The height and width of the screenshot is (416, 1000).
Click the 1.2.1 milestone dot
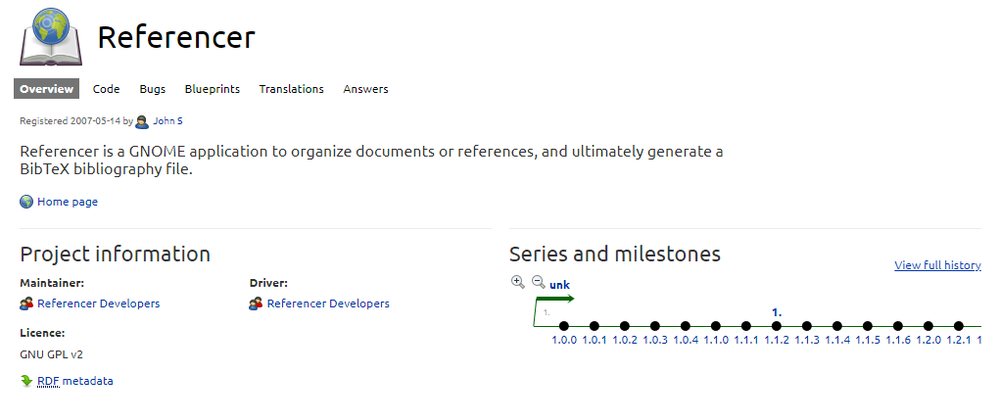pos(959,326)
